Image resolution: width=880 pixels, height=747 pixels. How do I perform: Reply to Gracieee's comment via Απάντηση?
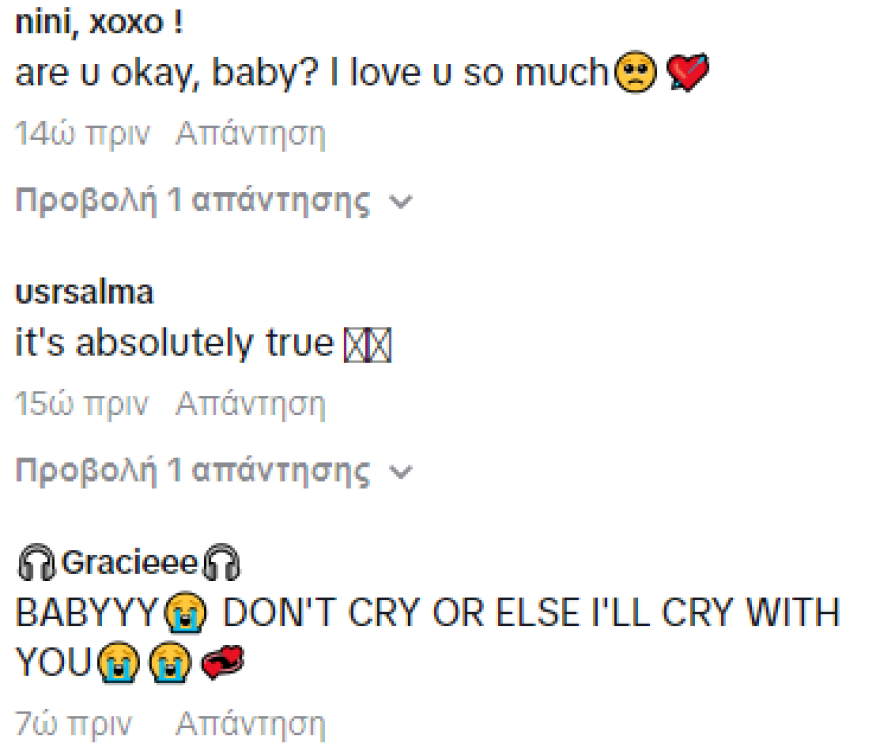click(250, 724)
